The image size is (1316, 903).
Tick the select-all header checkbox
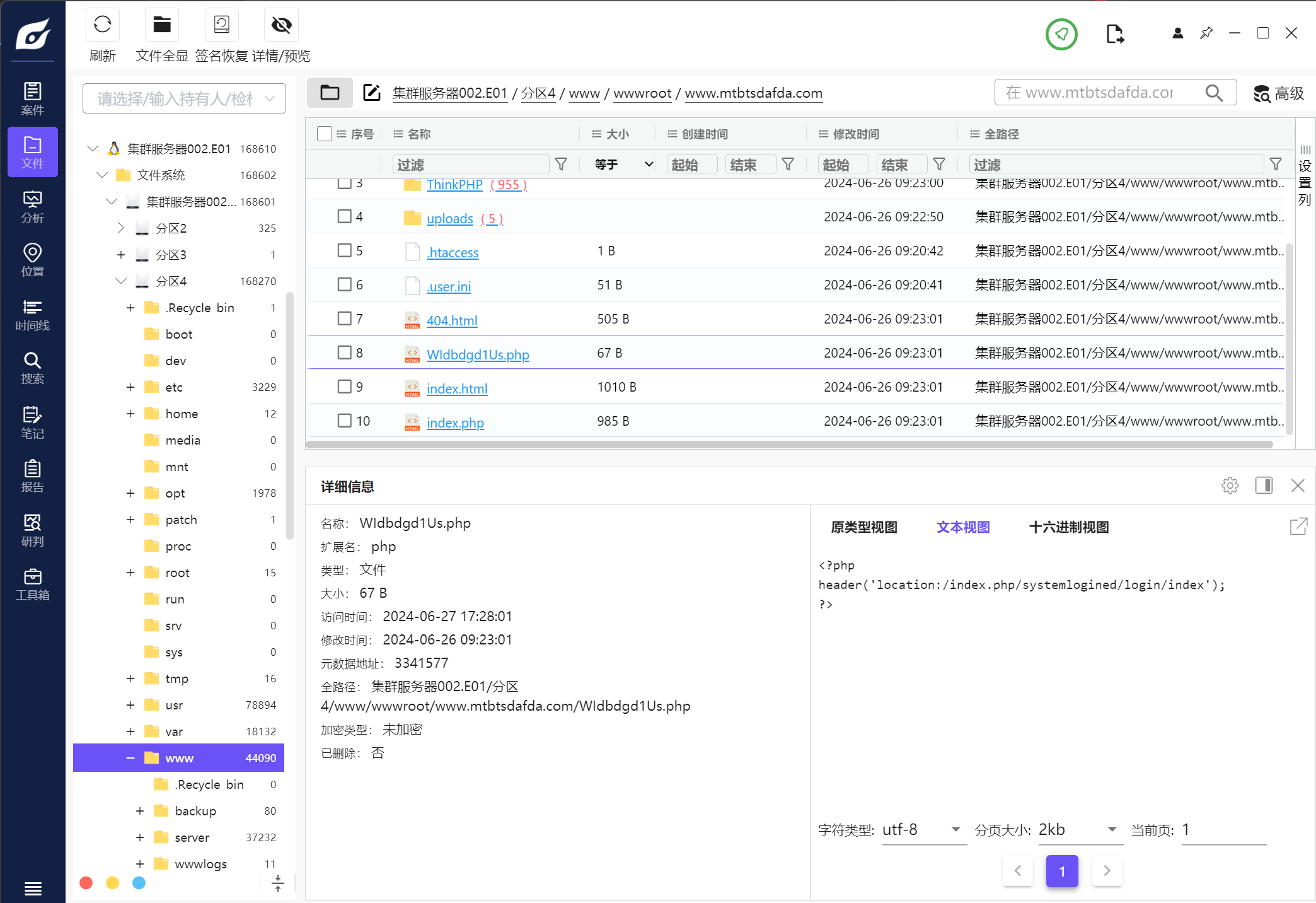(x=325, y=134)
